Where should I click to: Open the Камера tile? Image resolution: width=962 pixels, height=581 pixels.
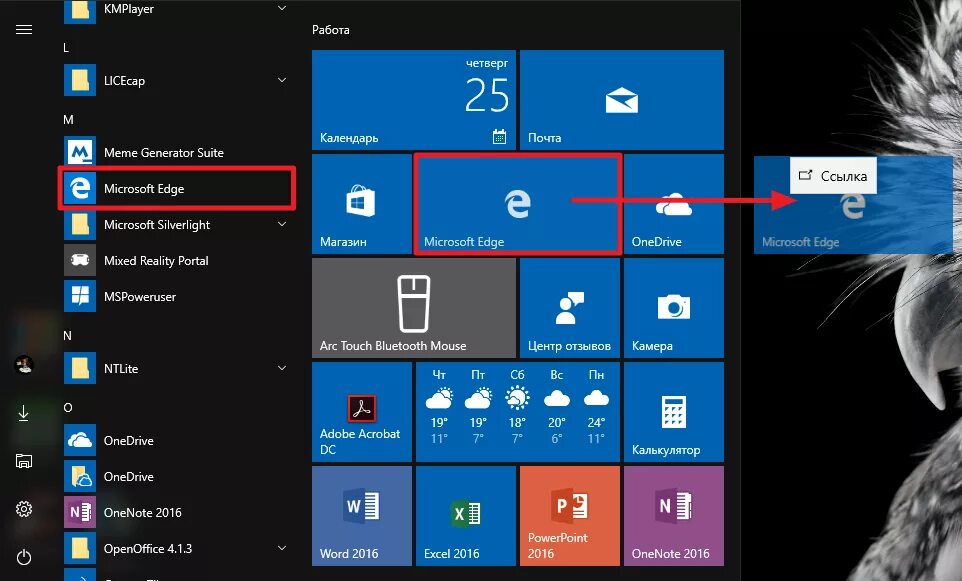tap(674, 308)
